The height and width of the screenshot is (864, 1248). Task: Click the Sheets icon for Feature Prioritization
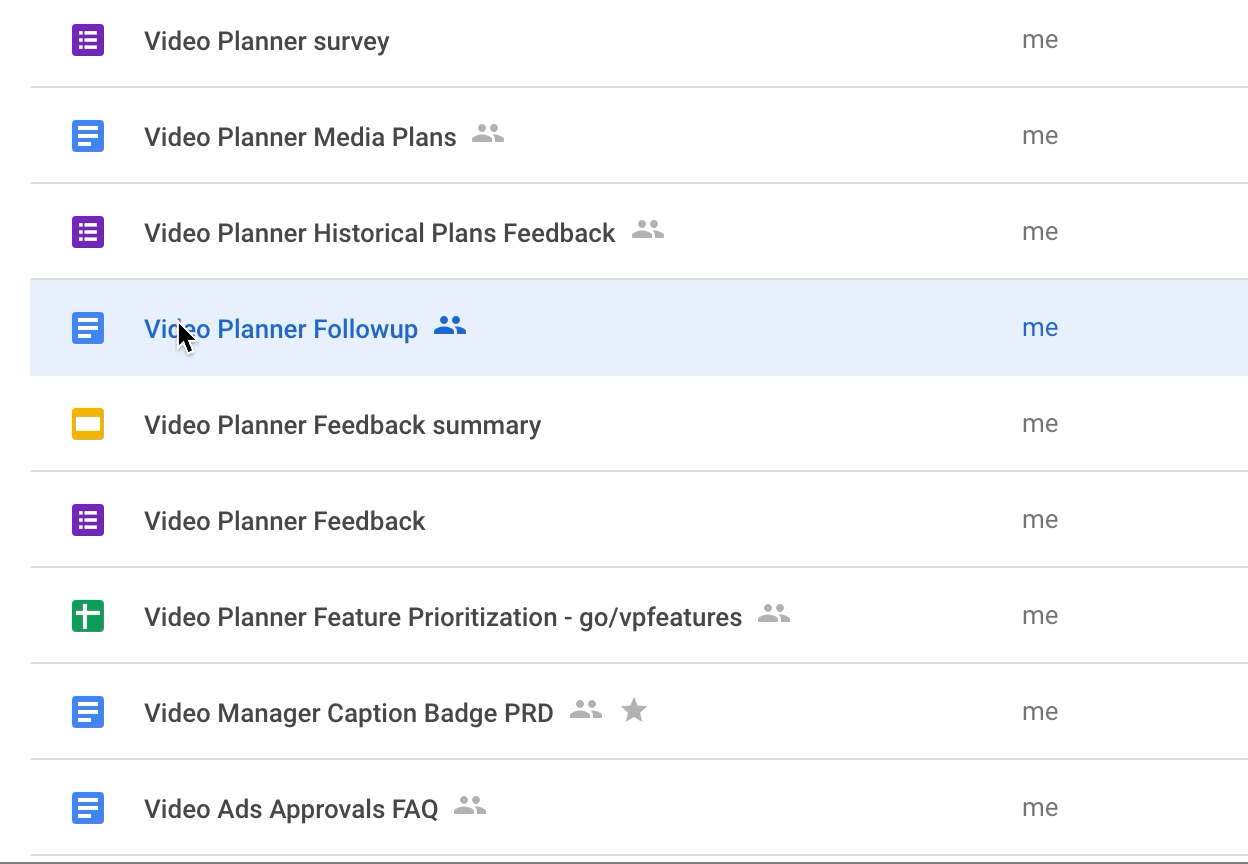88,616
